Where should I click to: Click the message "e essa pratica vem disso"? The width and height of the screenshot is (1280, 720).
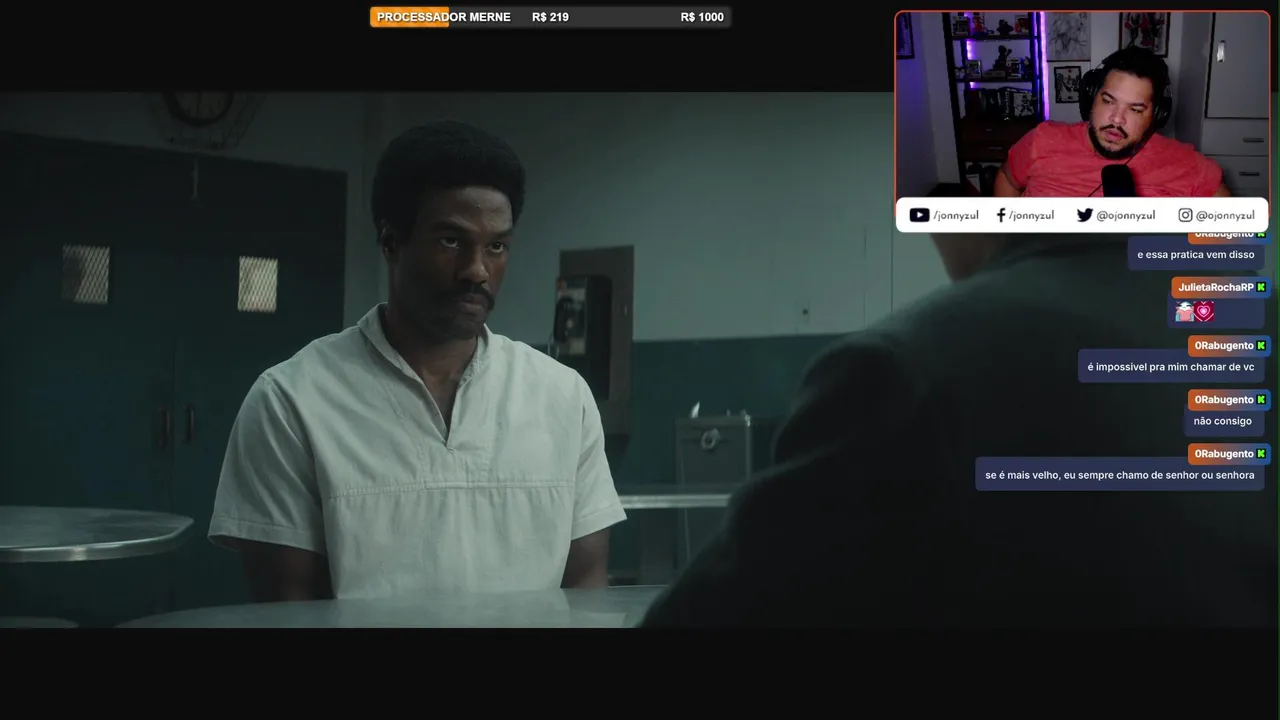[1195, 254]
